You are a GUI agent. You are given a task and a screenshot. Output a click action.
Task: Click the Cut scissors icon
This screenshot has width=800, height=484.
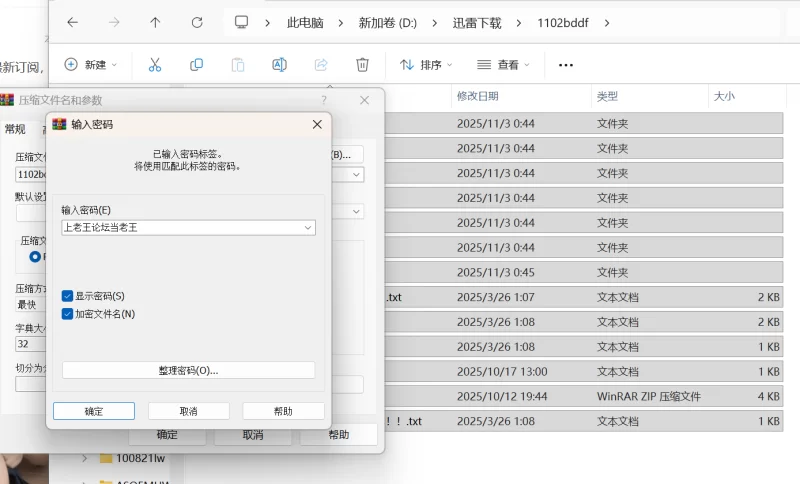coord(155,65)
